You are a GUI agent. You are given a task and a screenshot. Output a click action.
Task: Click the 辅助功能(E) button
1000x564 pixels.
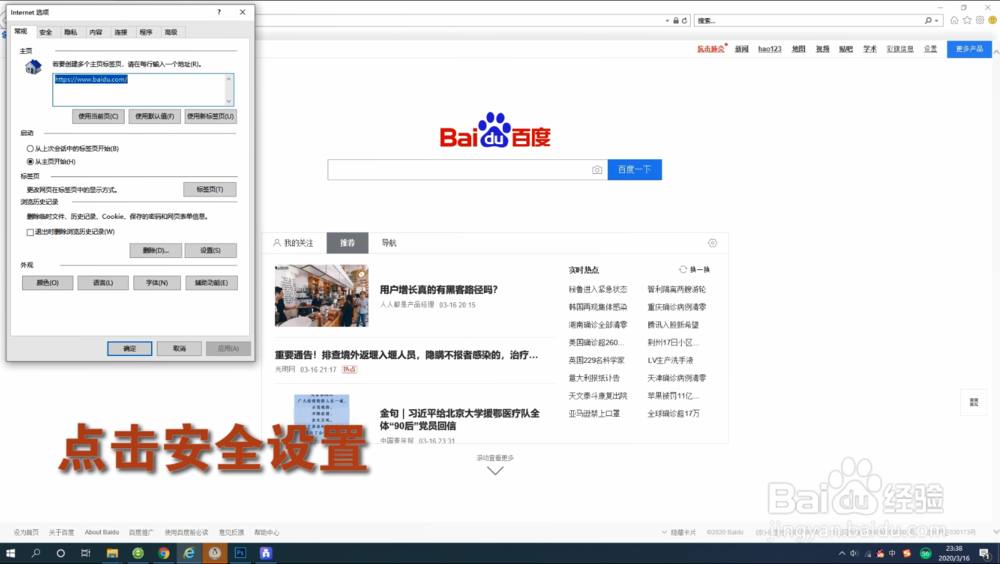(x=212, y=283)
